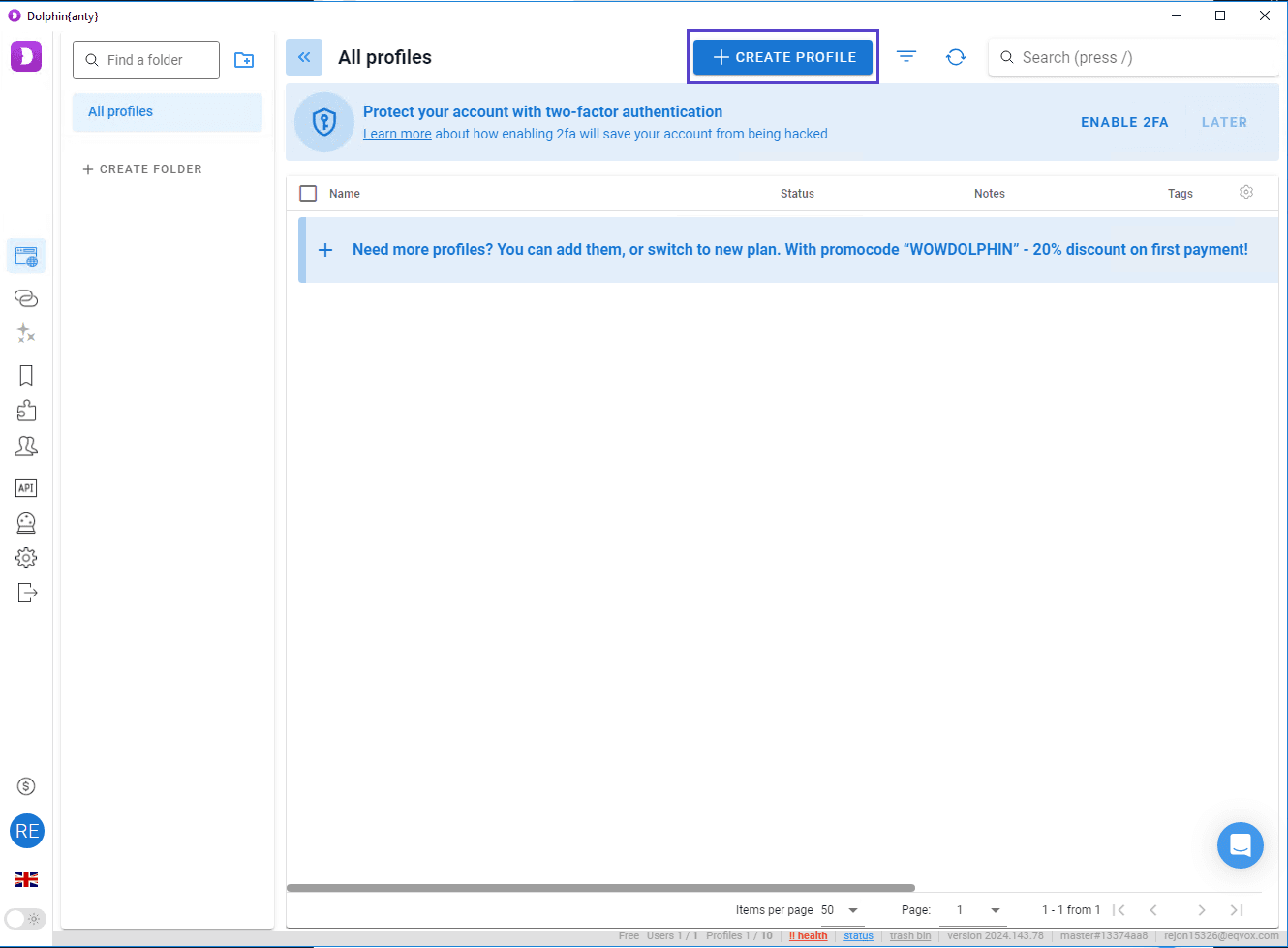Open the API section in sidebar
The image size is (1288, 948).
26,488
